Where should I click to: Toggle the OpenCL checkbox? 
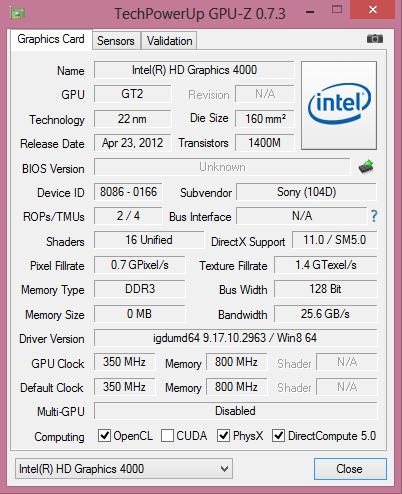coord(104,436)
